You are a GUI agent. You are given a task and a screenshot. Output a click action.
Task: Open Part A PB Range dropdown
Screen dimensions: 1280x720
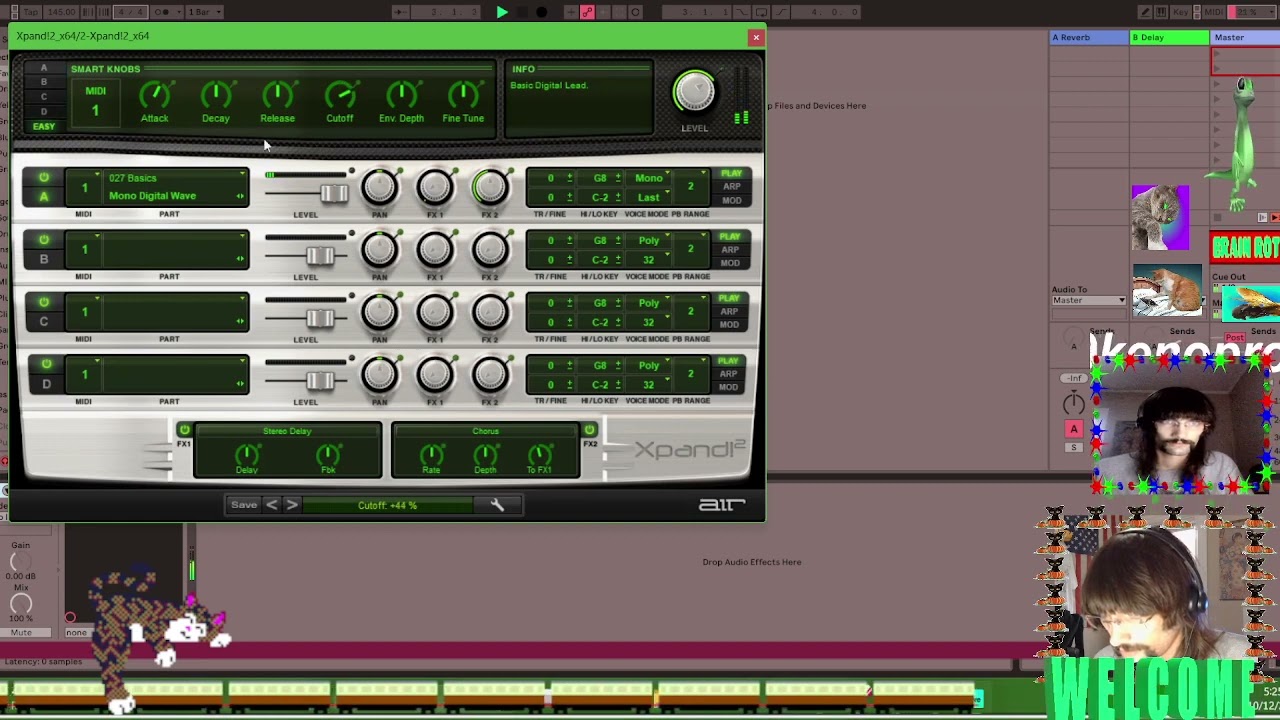[x=693, y=186]
